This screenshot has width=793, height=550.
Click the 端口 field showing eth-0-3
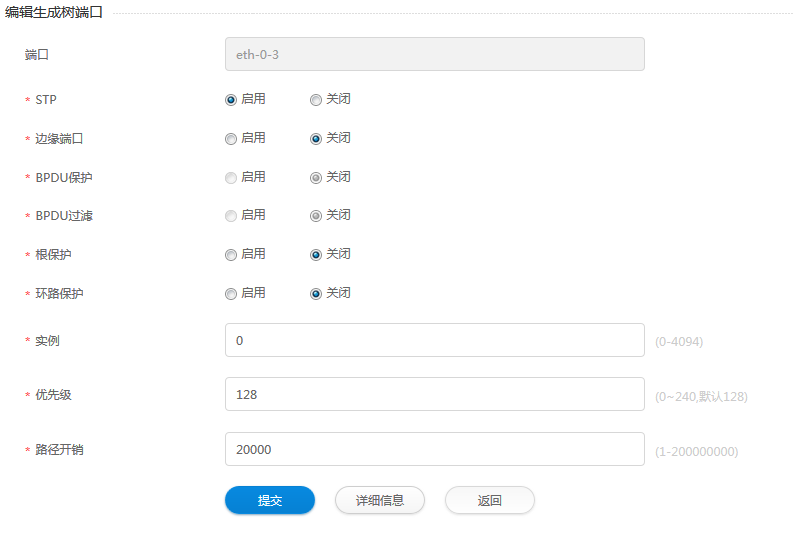coord(435,54)
